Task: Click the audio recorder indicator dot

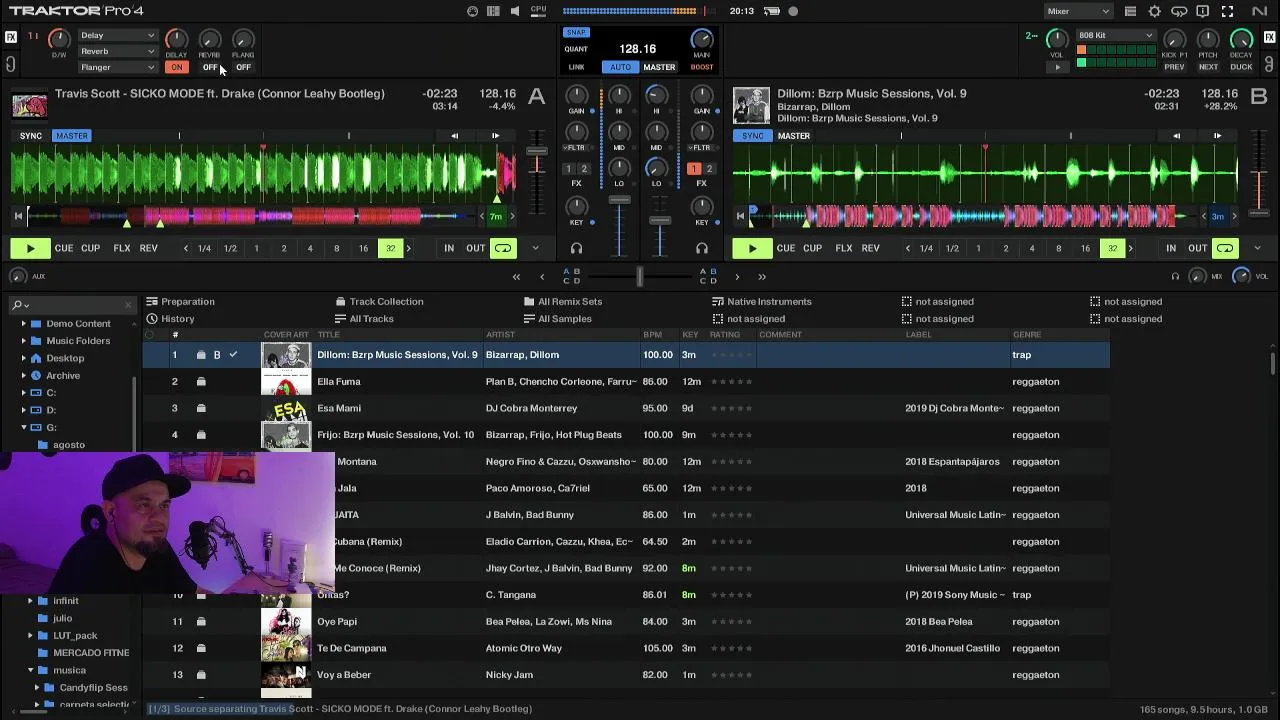Action: (793, 11)
